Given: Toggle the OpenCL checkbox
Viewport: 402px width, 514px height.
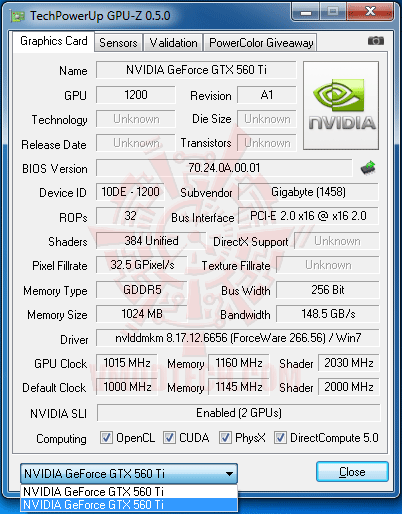Looking at the screenshot, I should [x=106, y=437].
